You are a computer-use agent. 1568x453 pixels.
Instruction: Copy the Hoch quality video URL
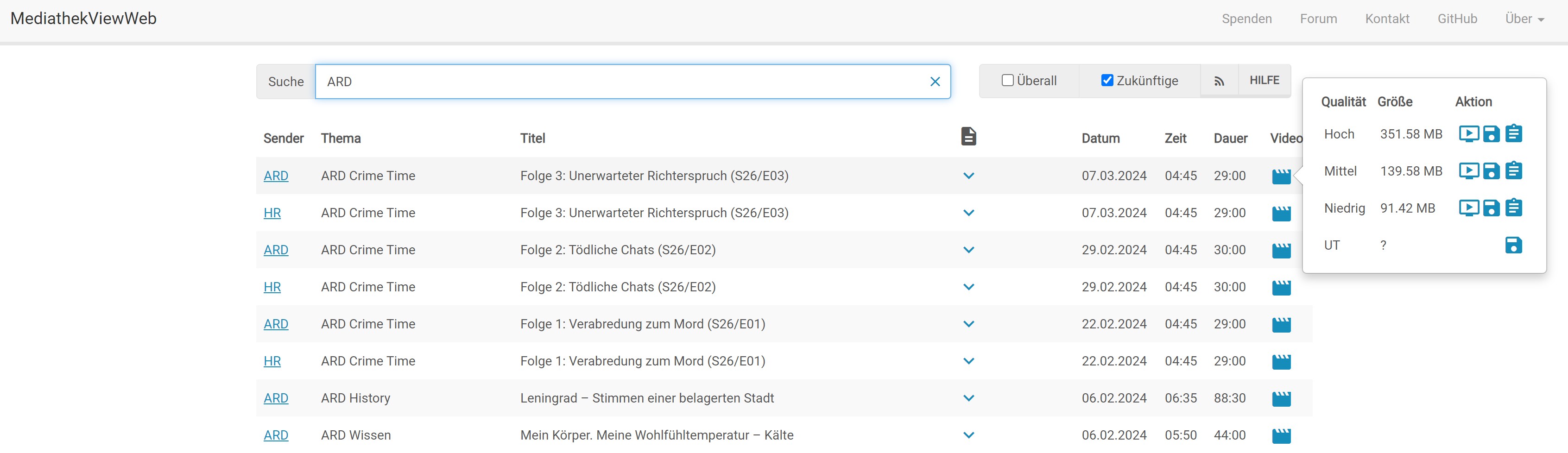1514,133
